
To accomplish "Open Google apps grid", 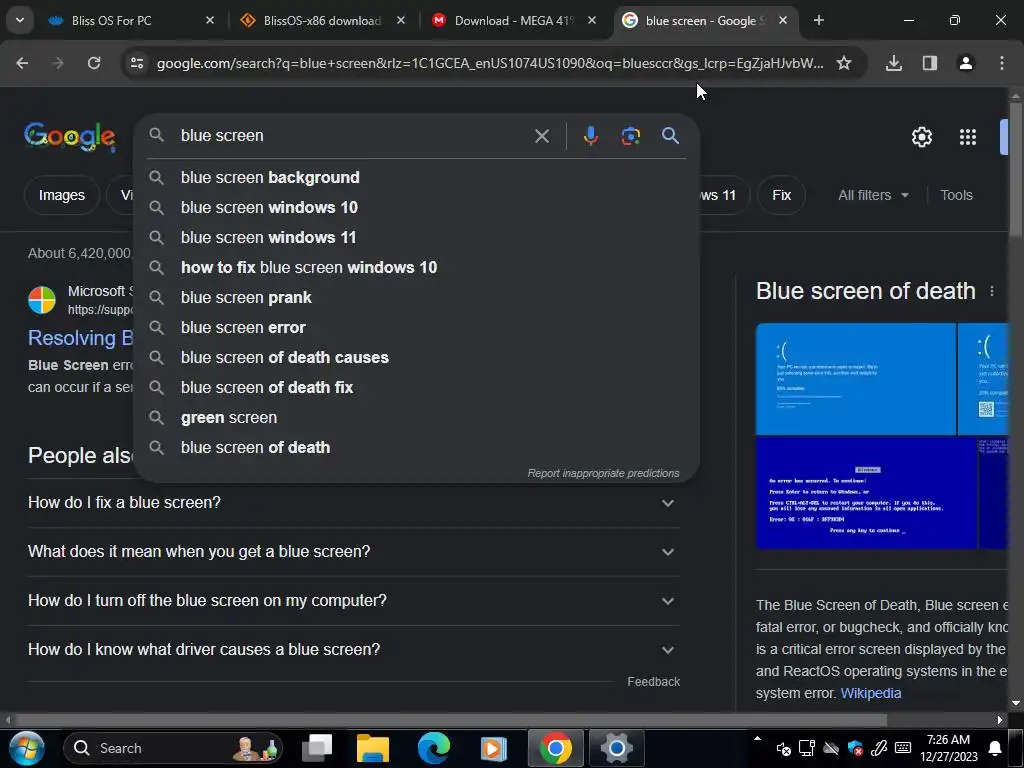I will [x=967, y=136].
